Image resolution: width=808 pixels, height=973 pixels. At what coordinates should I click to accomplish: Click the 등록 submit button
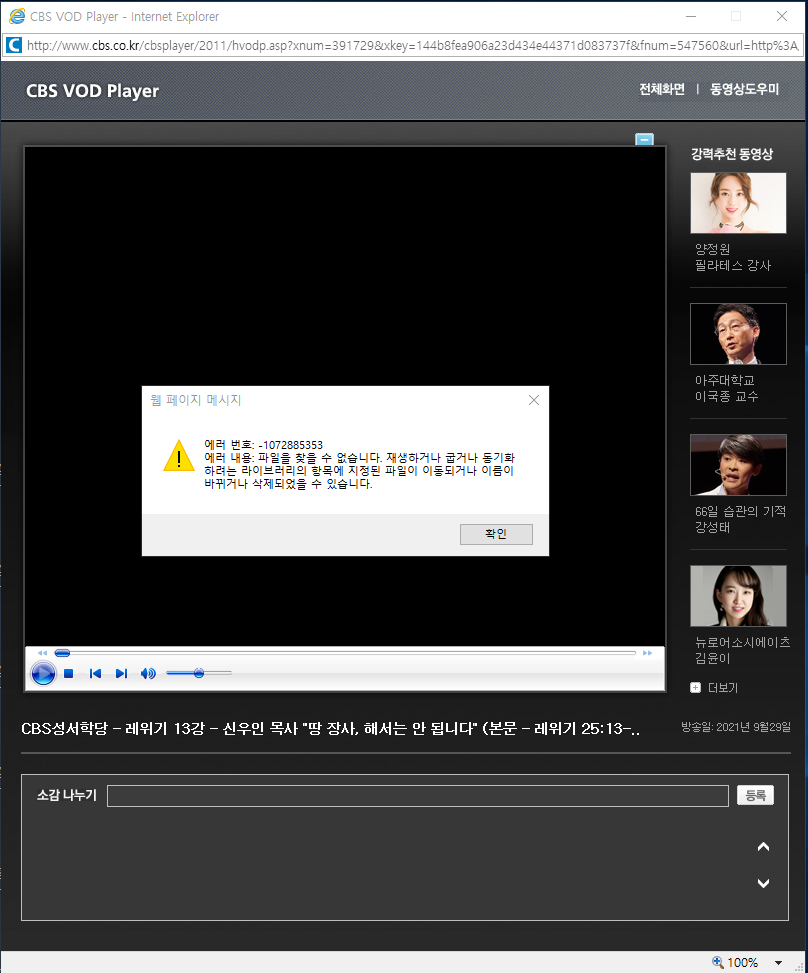tap(755, 795)
